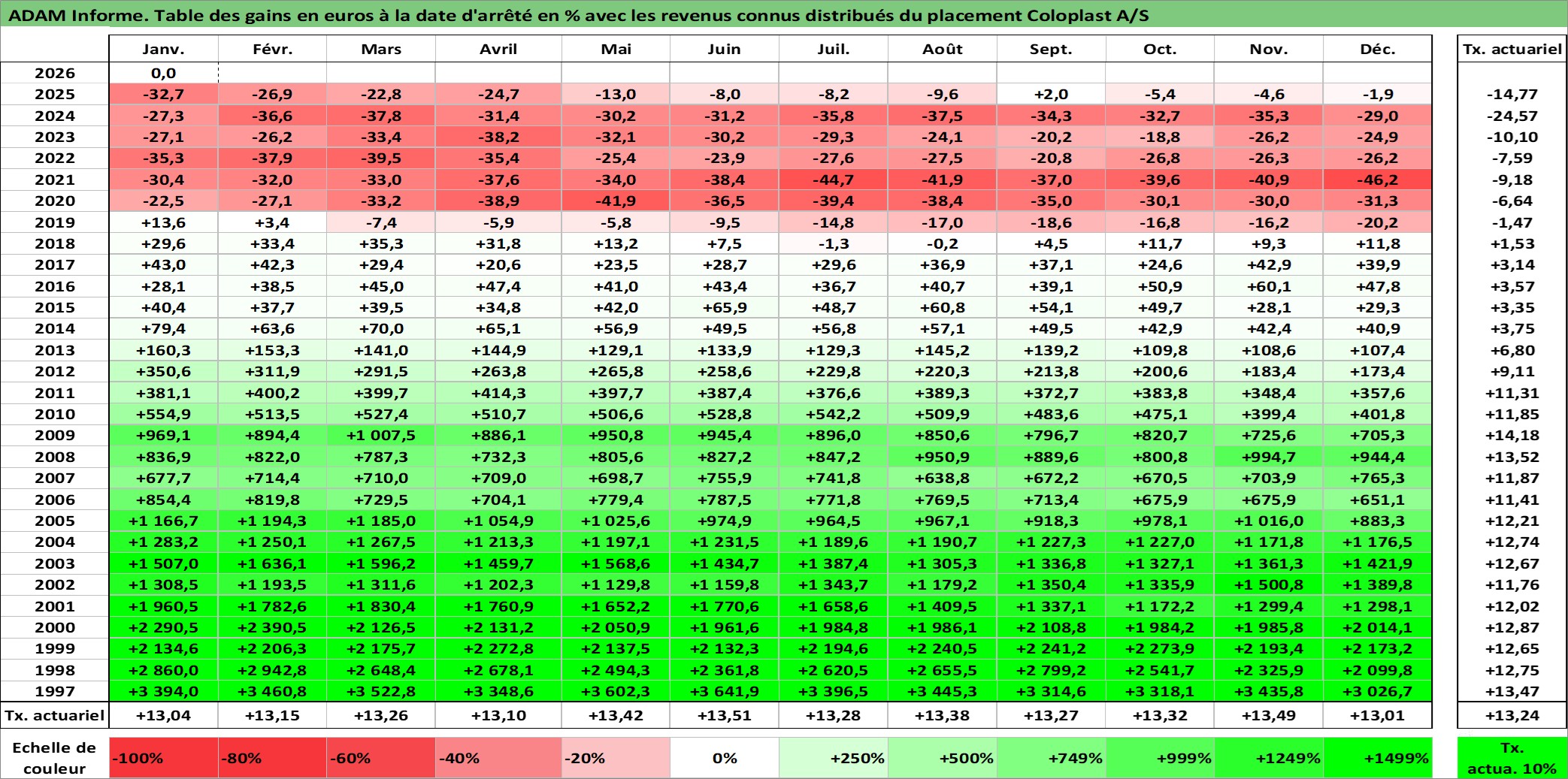
Task: Select the value +13,6 in 2019 Janv.
Action: pyautogui.click(x=164, y=222)
